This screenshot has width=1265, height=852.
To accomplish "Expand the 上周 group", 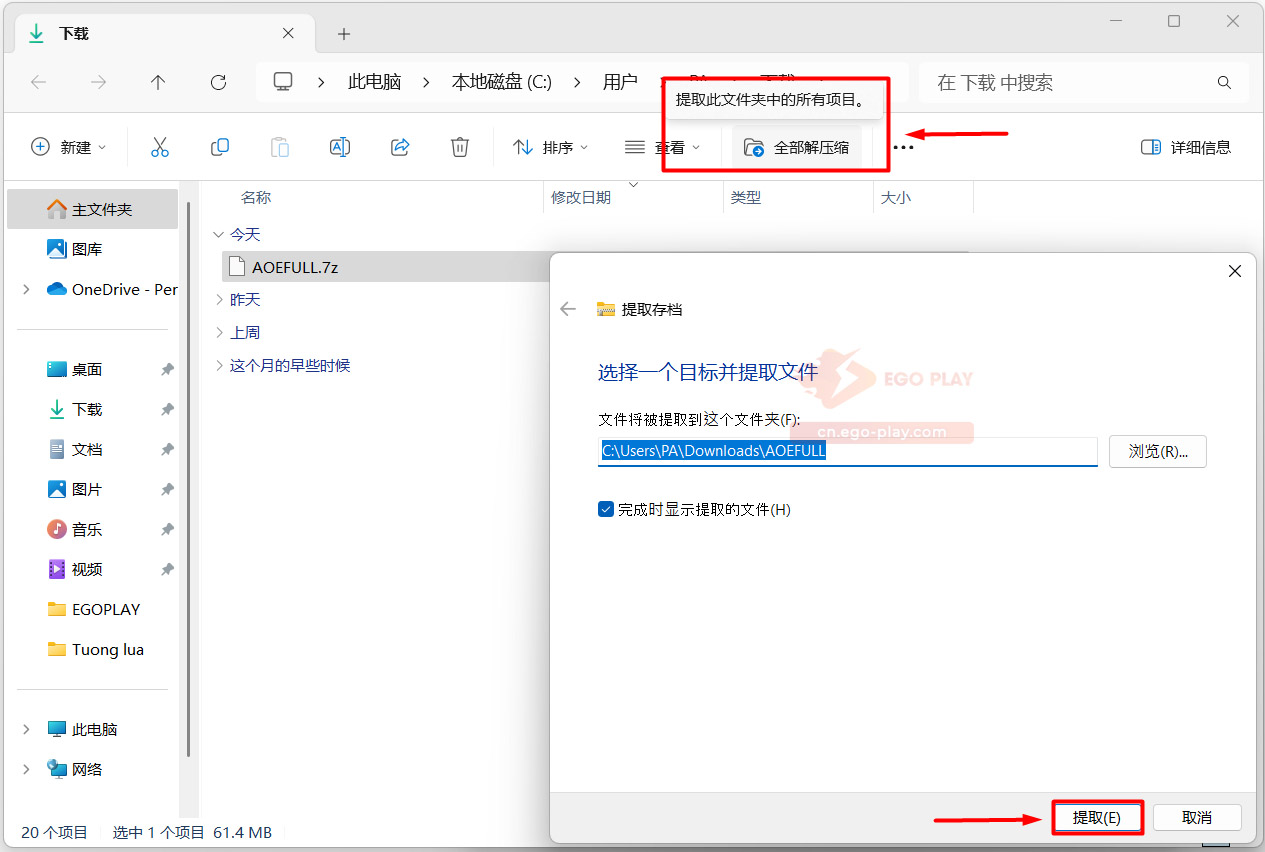I will [219, 332].
